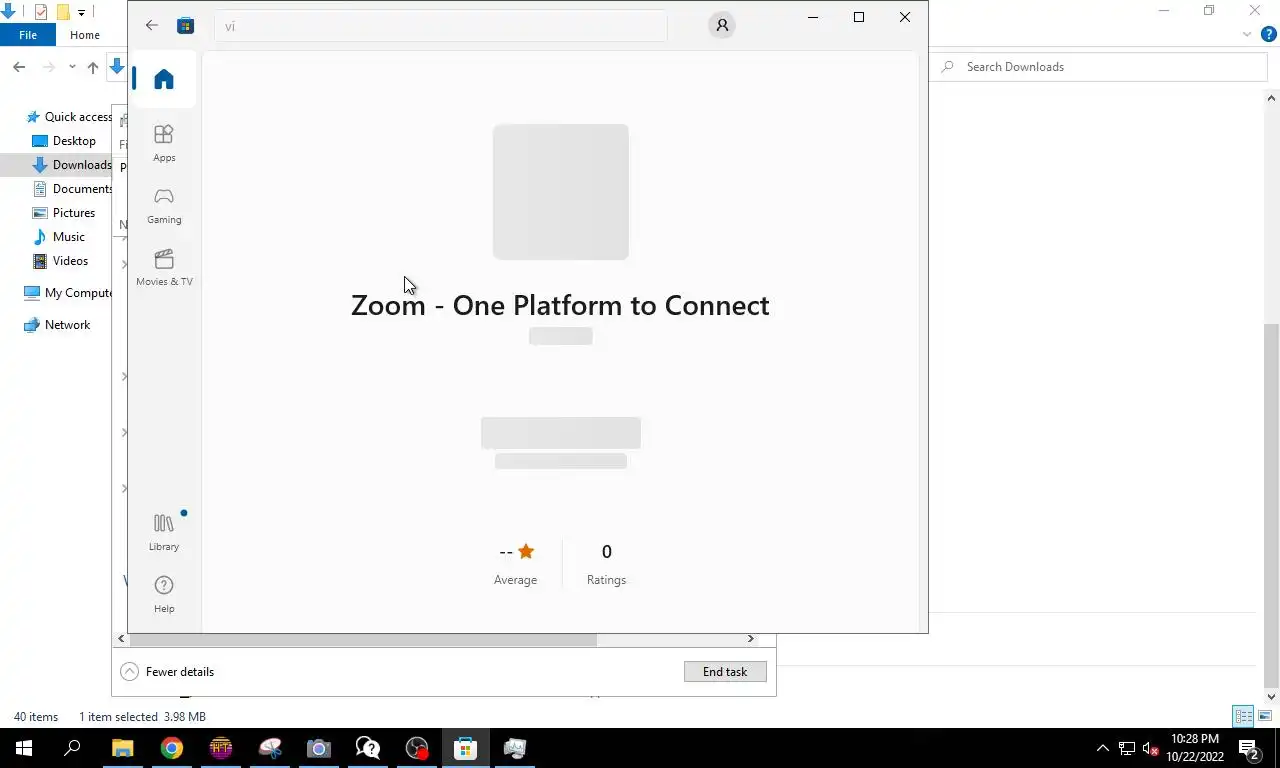Open OBS Studio from taskbar

(x=417, y=748)
